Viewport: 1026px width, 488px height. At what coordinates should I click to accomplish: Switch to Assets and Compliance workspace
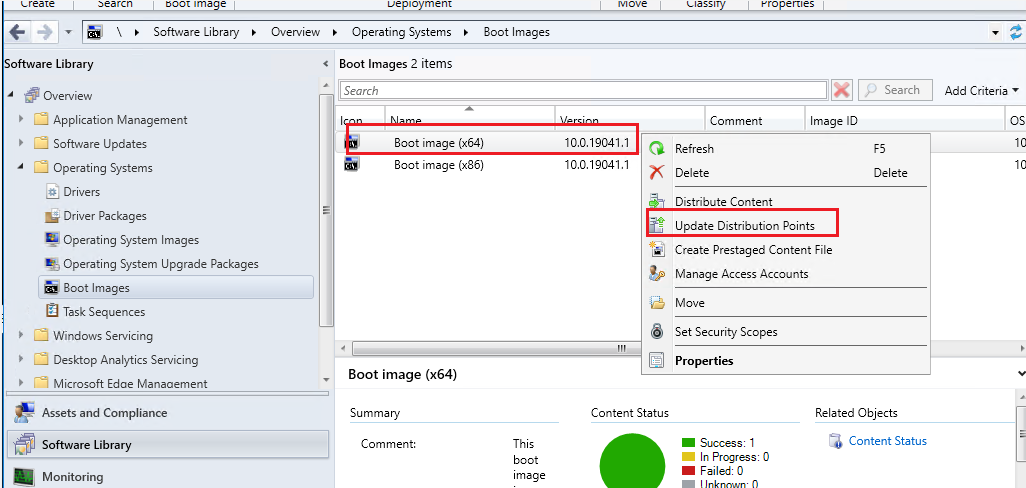168,413
